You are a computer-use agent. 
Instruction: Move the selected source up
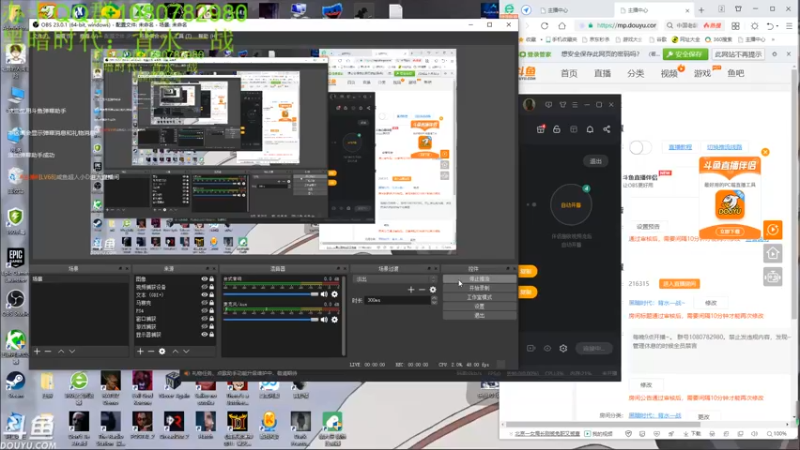pyautogui.click(x=175, y=352)
